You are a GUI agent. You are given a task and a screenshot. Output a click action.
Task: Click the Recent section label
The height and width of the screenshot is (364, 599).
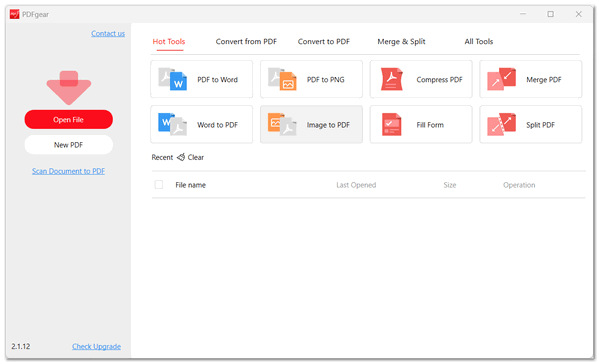(162, 157)
